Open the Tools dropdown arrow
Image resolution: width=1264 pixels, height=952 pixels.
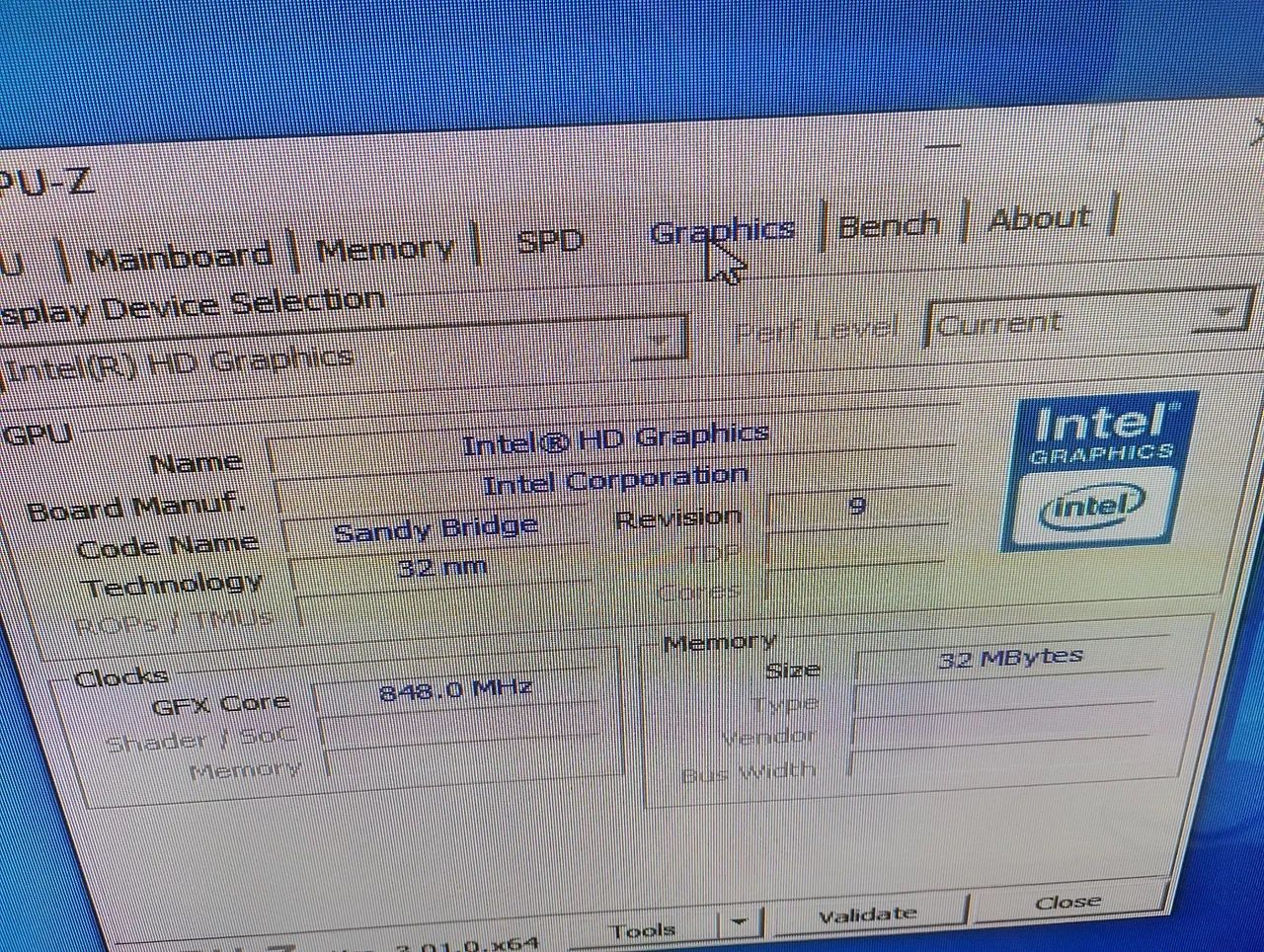[x=739, y=924]
